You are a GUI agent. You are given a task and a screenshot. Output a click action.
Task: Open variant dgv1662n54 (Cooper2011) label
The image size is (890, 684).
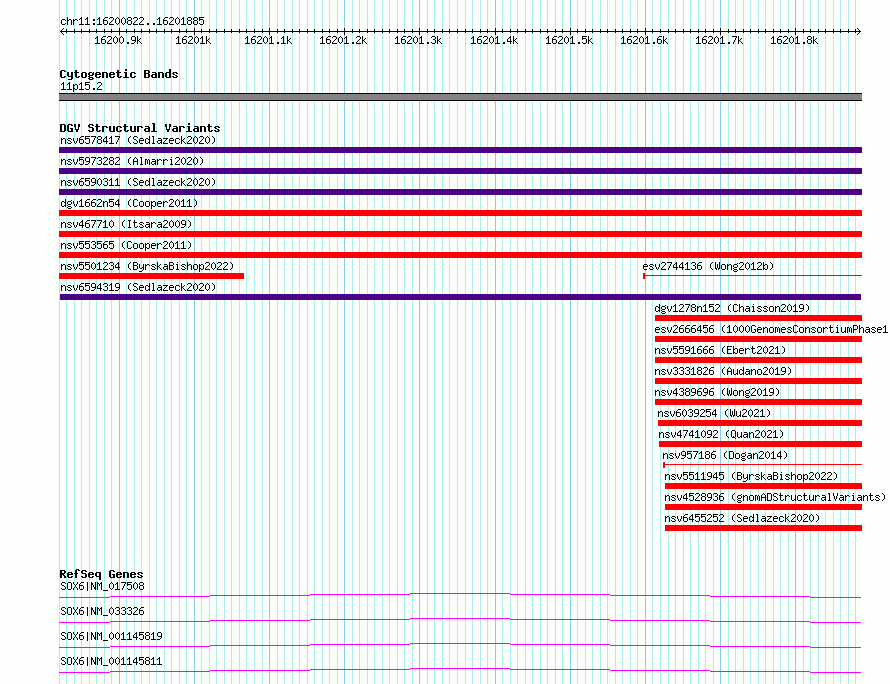[x=129, y=203]
